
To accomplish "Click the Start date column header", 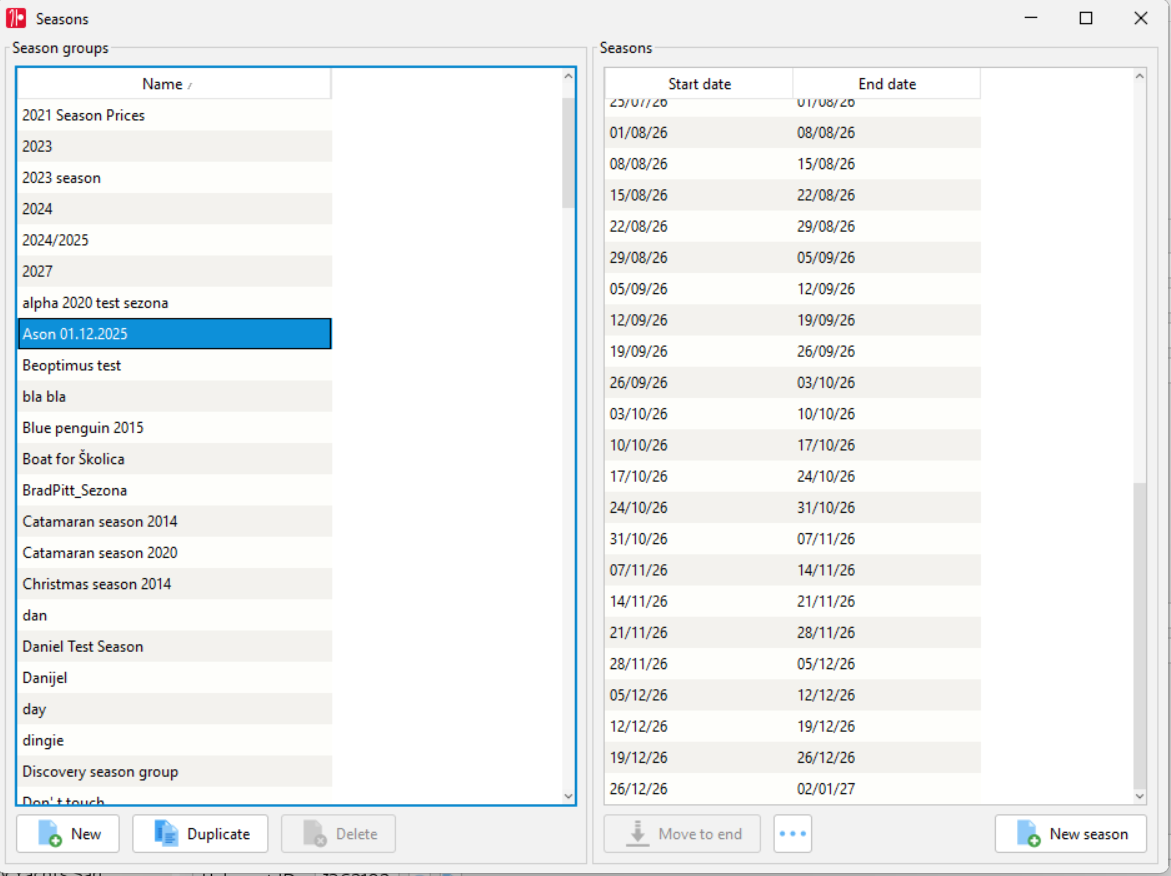I will coord(699,84).
